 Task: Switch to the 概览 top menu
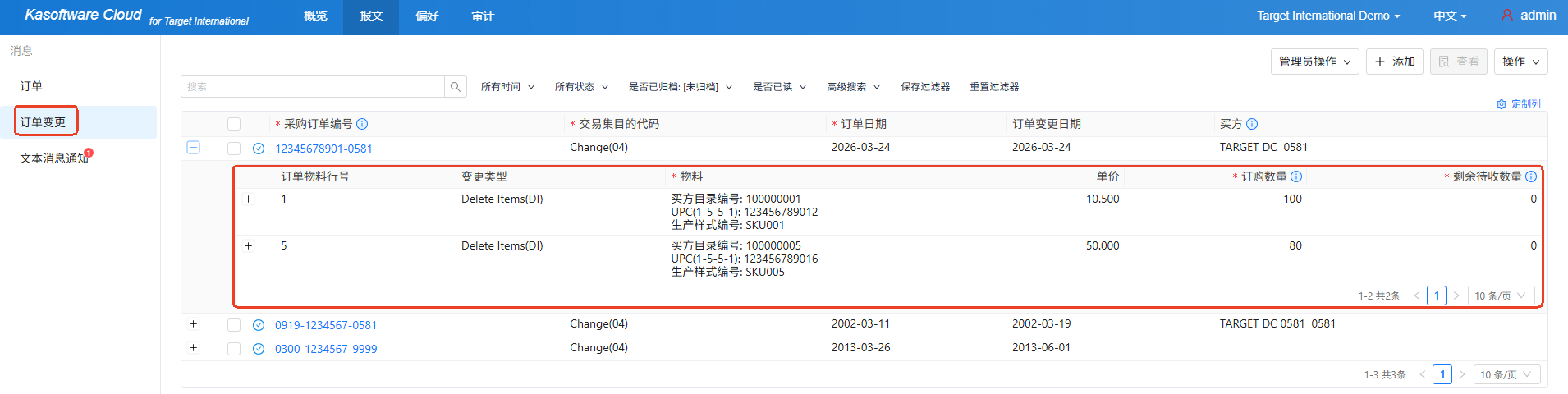pos(315,16)
